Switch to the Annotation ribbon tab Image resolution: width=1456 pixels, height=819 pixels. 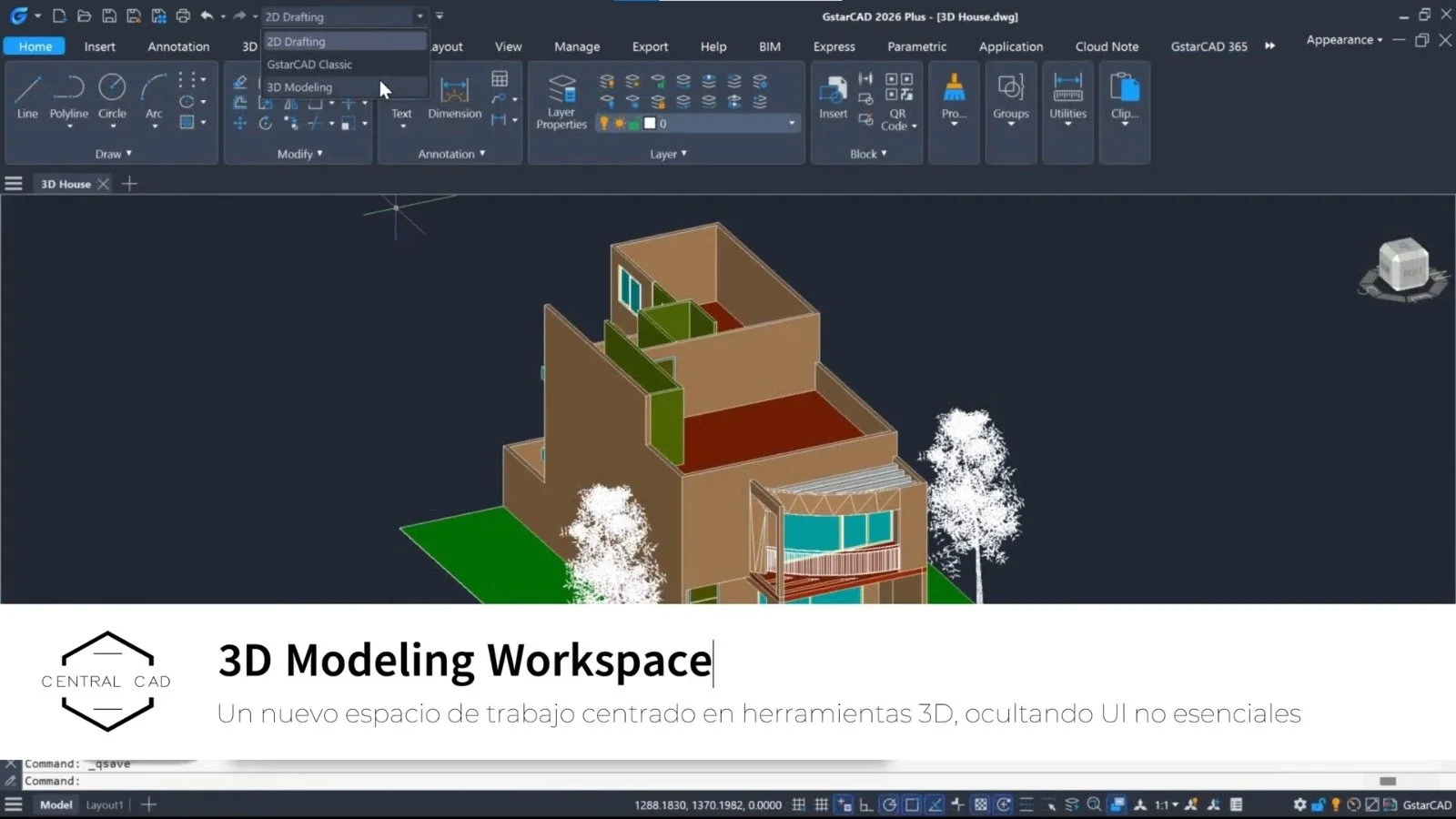(x=178, y=46)
